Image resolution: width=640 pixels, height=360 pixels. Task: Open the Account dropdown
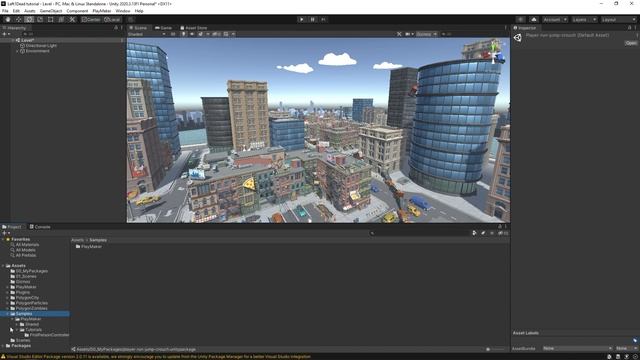tap(555, 19)
